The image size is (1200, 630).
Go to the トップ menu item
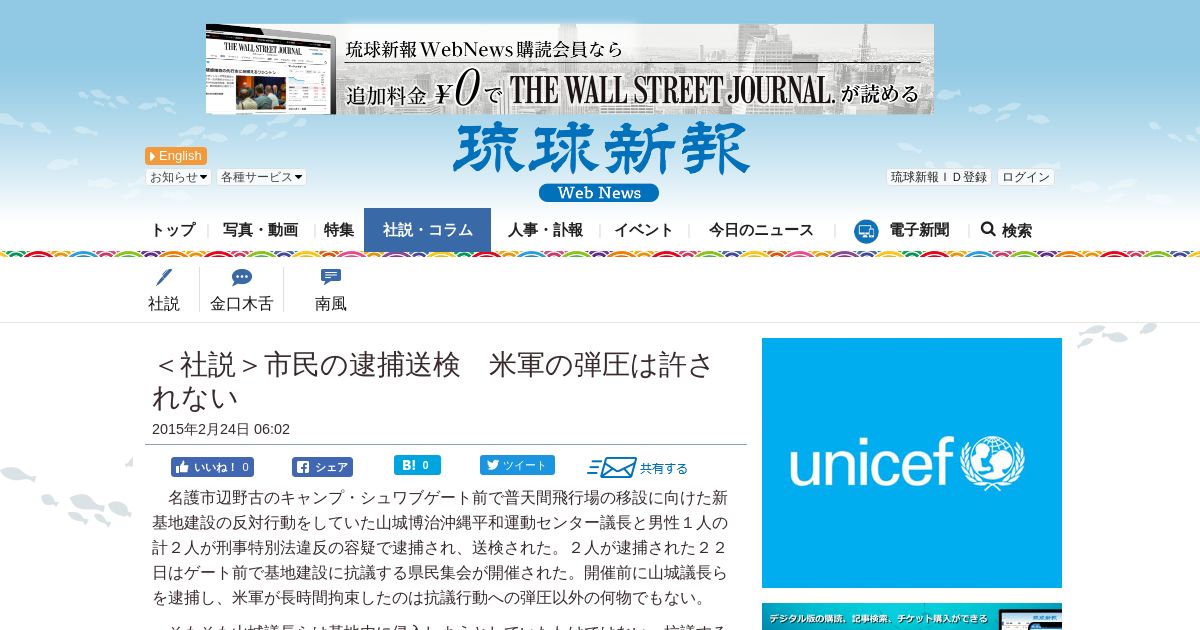click(x=173, y=230)
